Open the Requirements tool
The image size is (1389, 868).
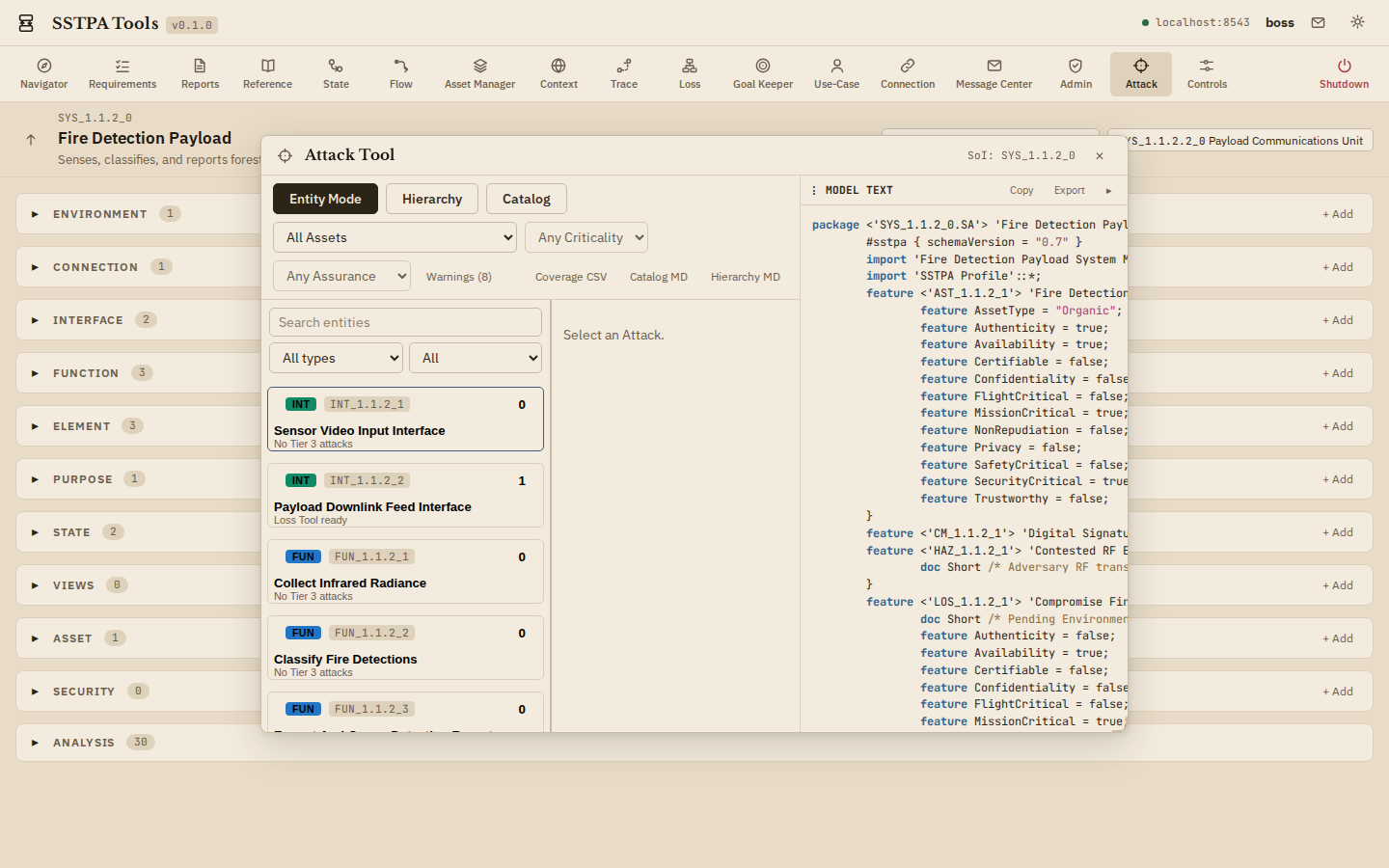(123, 73)
